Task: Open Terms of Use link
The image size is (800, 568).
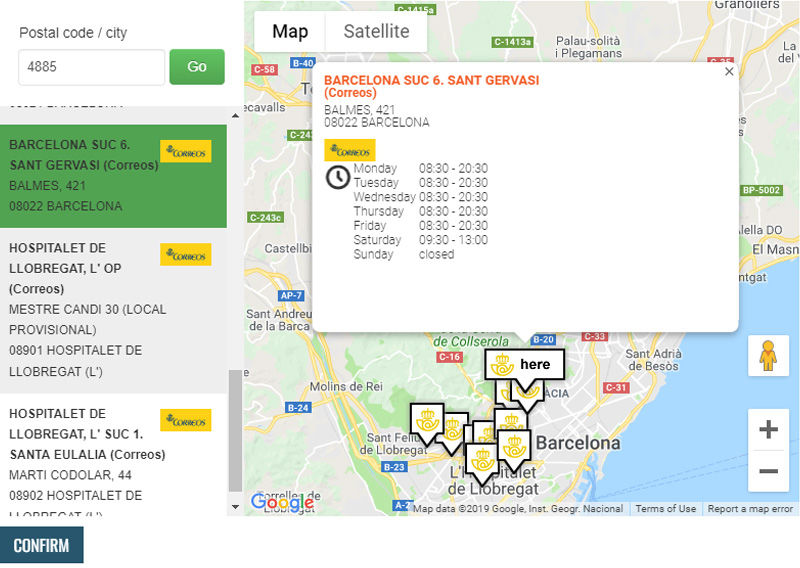Action: [x=665, y=509]
